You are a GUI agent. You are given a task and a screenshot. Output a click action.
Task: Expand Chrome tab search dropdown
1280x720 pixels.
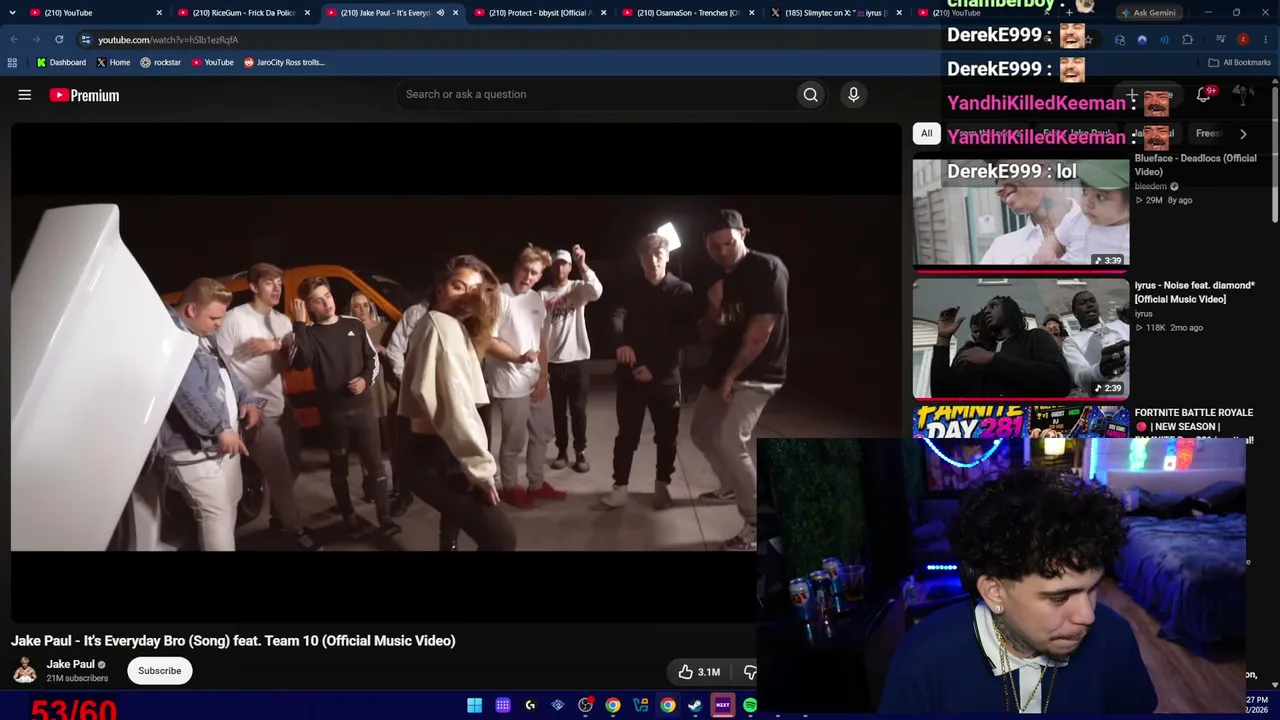[x=12, y=13]
